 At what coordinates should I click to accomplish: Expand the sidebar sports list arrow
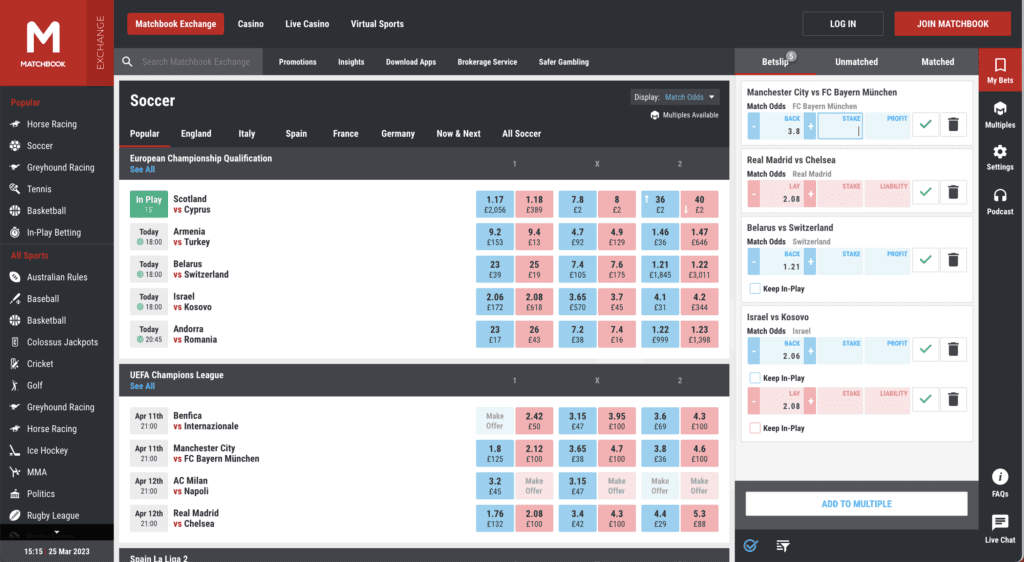57,533
